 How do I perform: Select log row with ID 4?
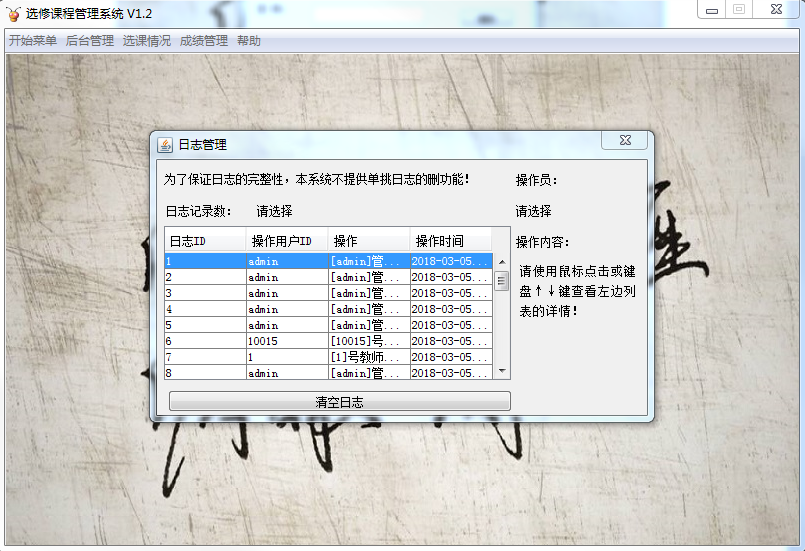(x=329, y=309)
